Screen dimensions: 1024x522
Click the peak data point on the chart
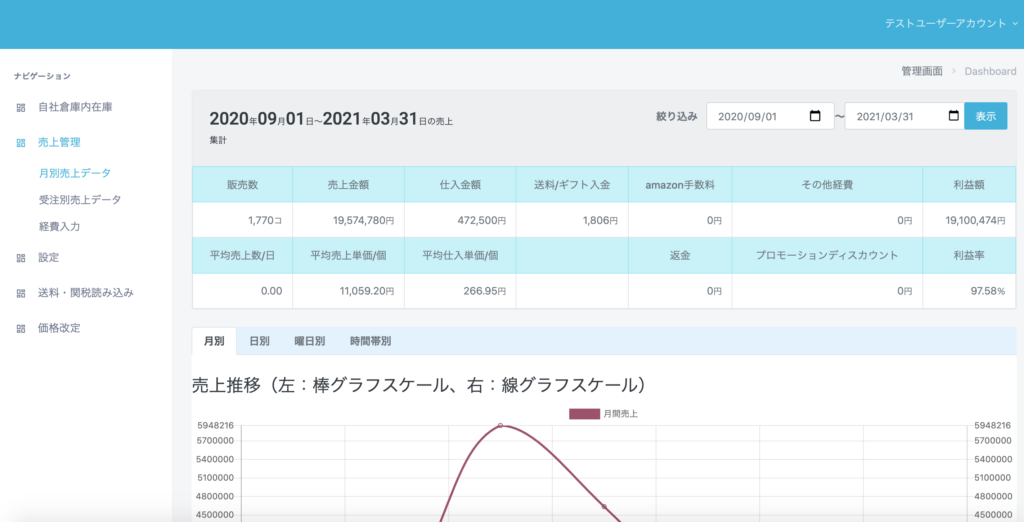[x=501, y=426]
